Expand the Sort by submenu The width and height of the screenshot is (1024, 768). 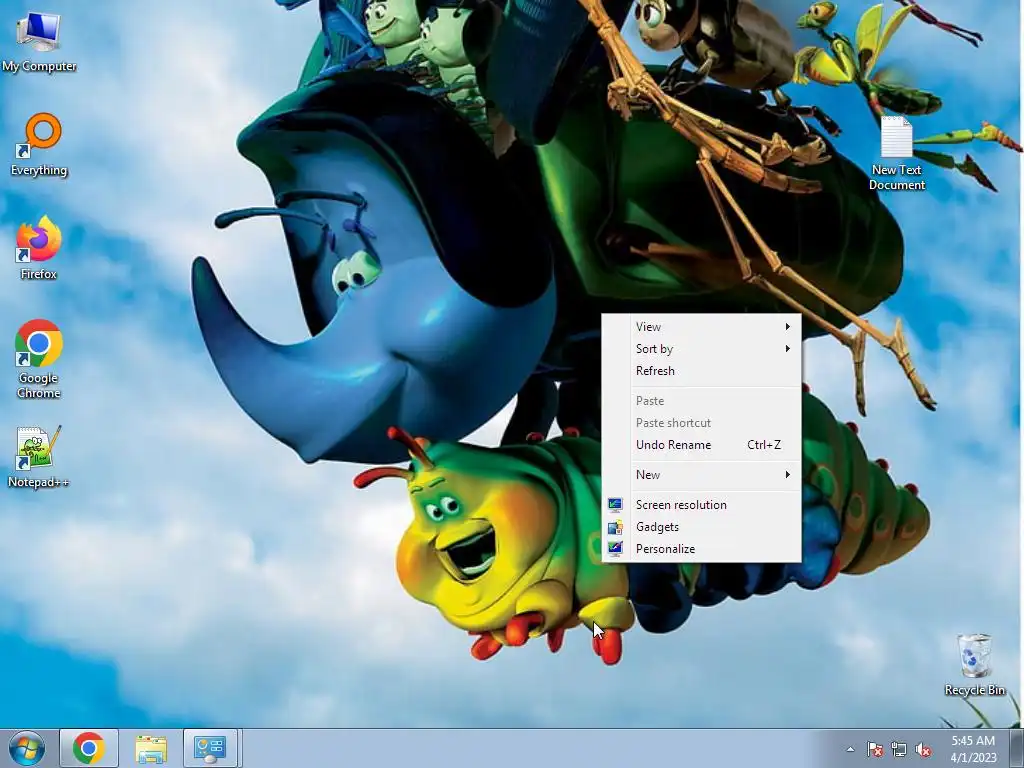point(701,349)
